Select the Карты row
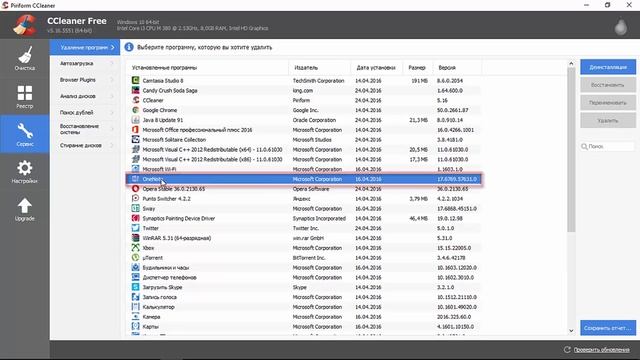The height and width of the screenshot is (360, 640). (304, 326)
